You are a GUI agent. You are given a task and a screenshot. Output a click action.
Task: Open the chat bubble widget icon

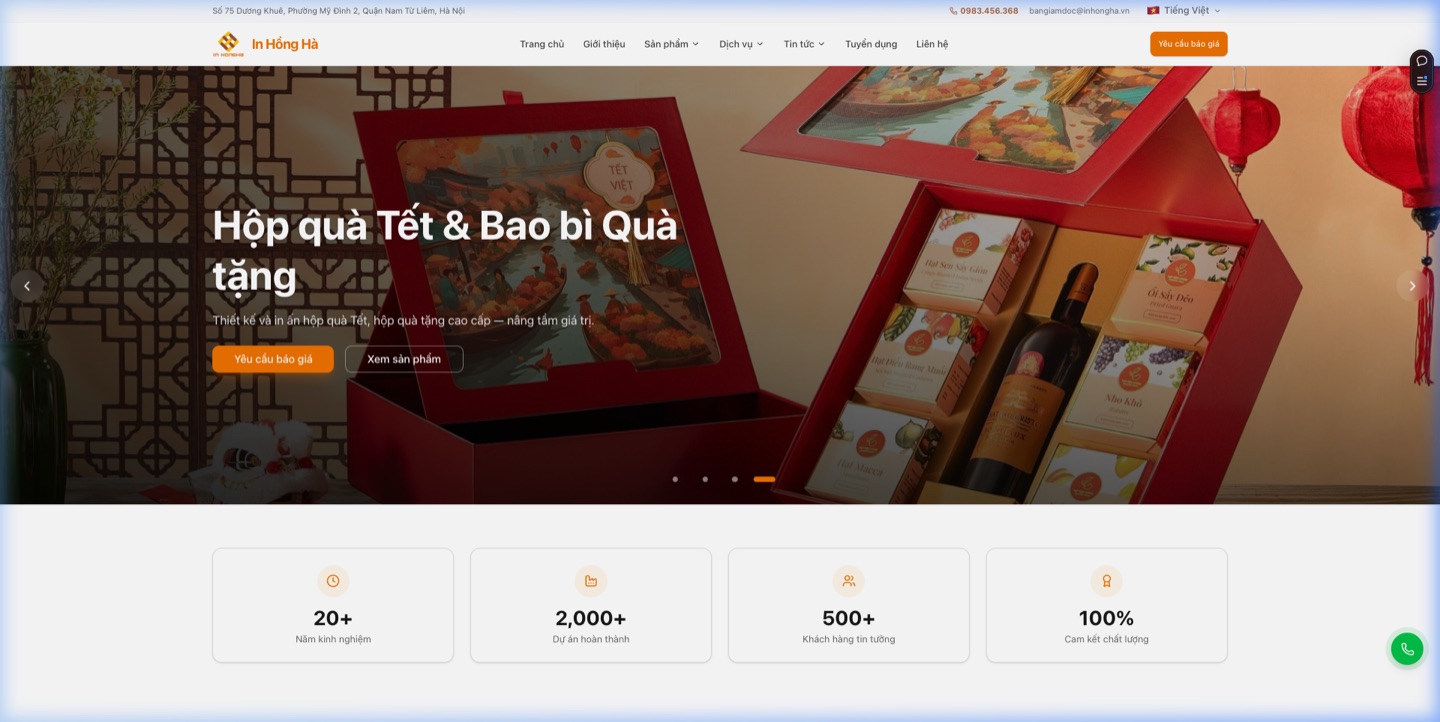coord(1421,60)
